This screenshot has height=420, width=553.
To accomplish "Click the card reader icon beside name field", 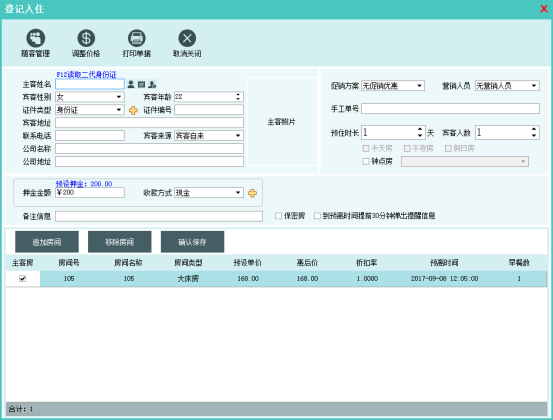I will [141, 84].
